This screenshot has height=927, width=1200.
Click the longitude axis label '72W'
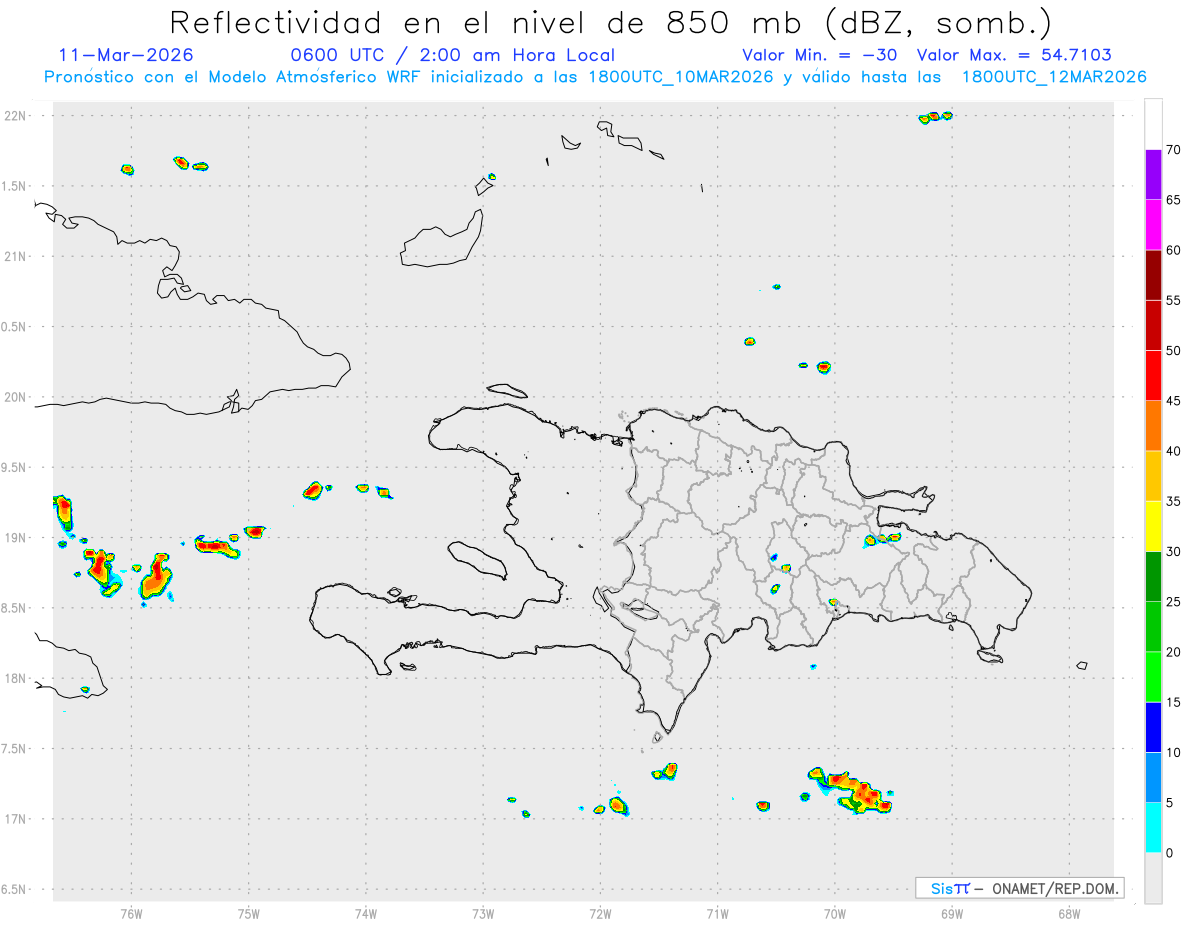600,913
